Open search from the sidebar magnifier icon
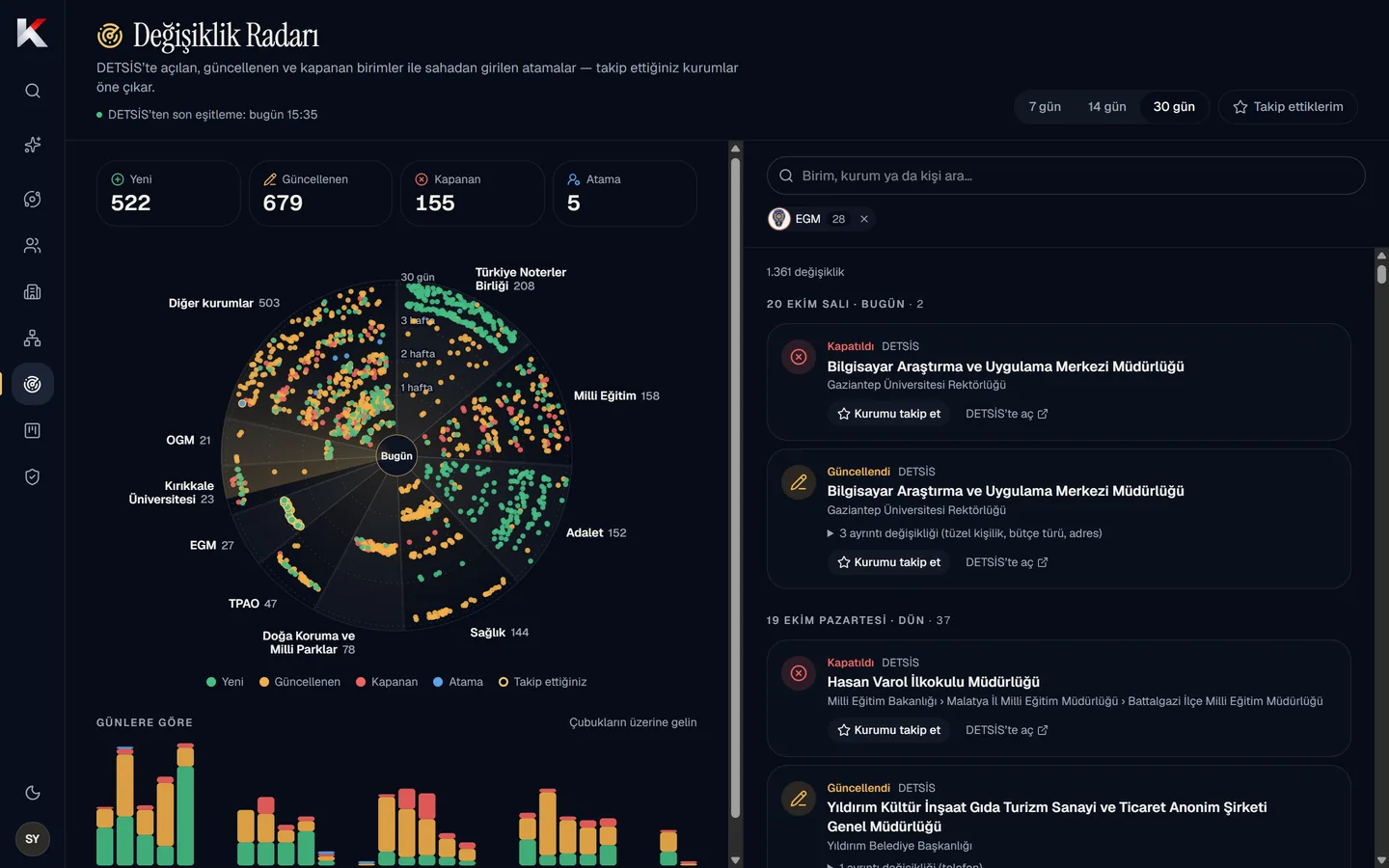This screenshot has height=868, width=1389. point(33,91)
